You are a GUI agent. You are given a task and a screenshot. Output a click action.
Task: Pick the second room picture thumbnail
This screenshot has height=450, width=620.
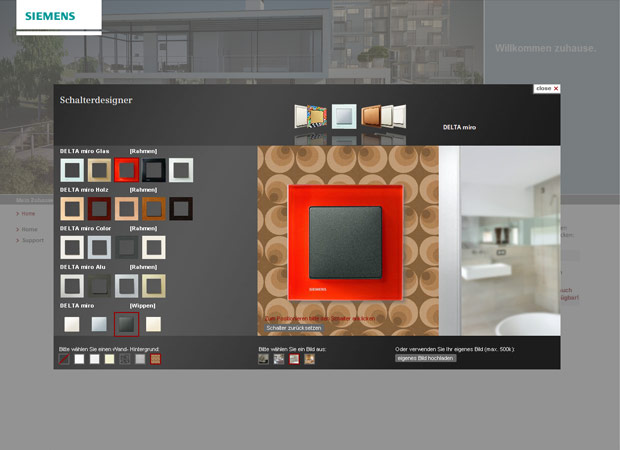coord(279,359)
